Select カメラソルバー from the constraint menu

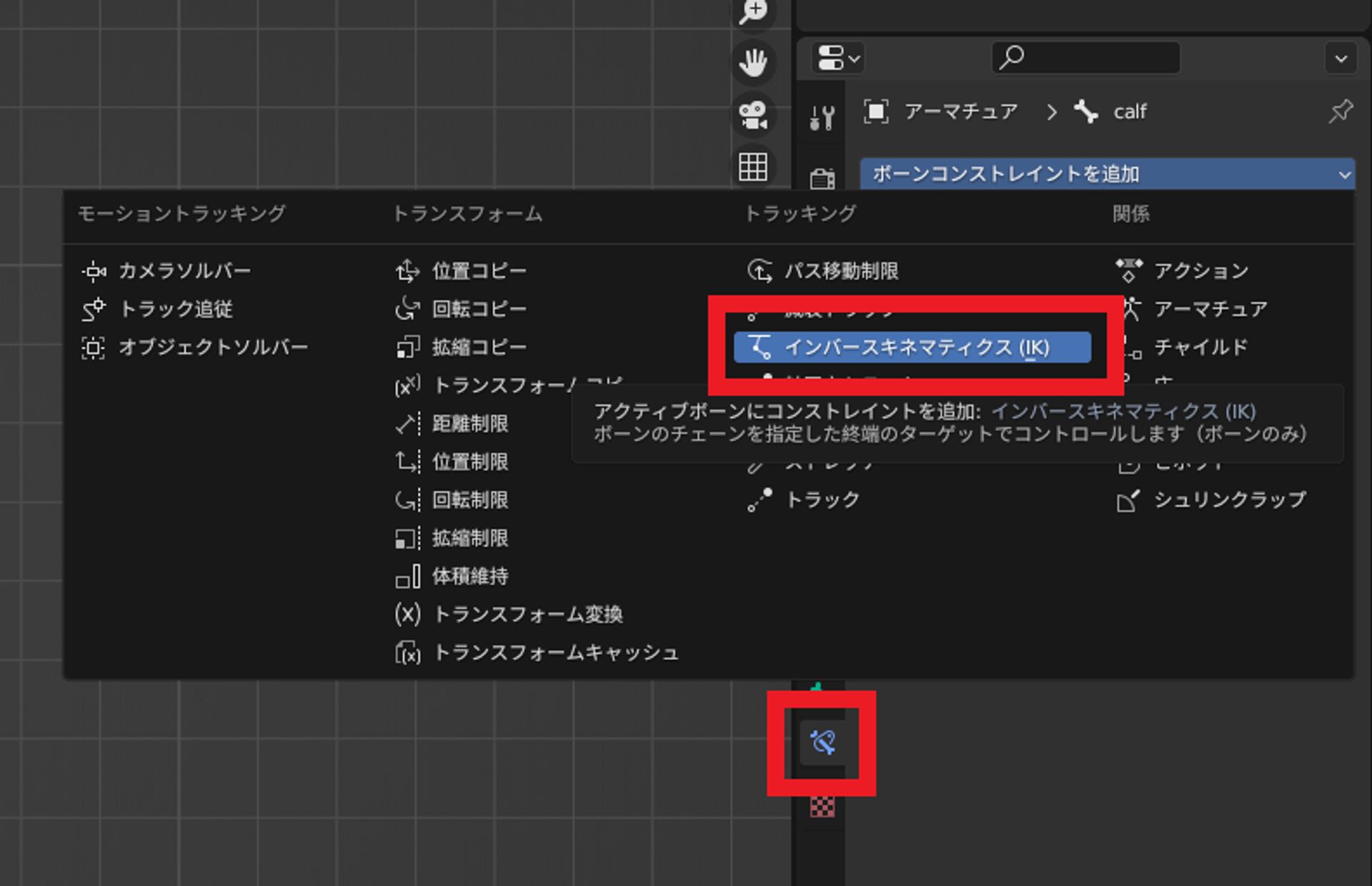coord(186,271)
